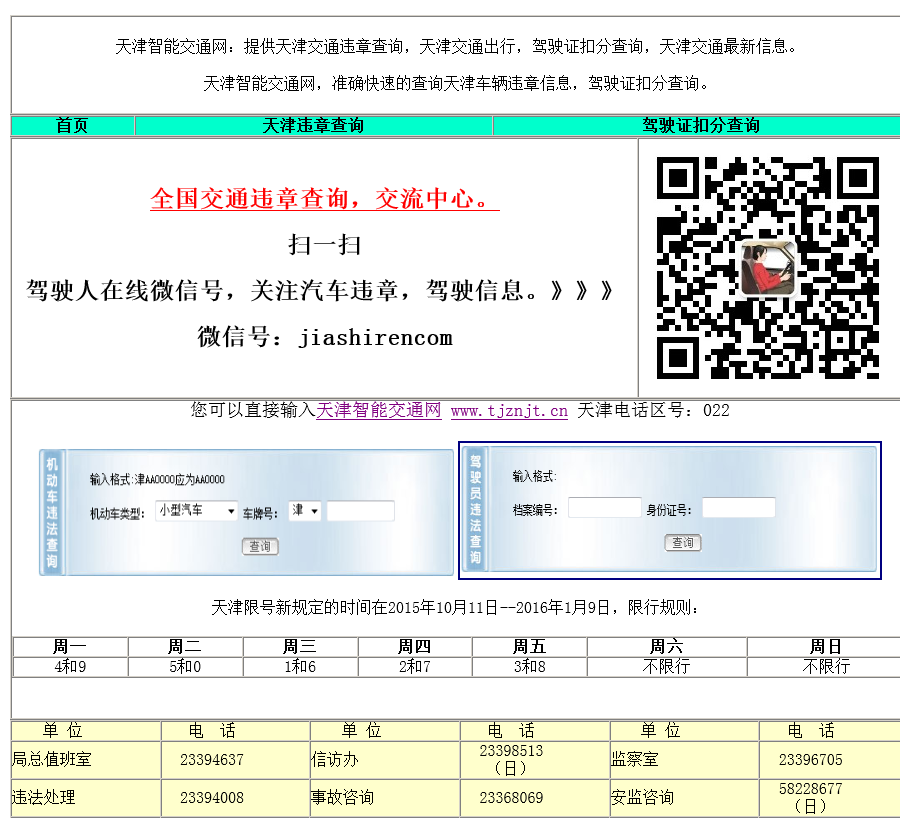
Task: Select the 事故咨询 unit cell
Action: pyautogui.click(x=385, y=797)
